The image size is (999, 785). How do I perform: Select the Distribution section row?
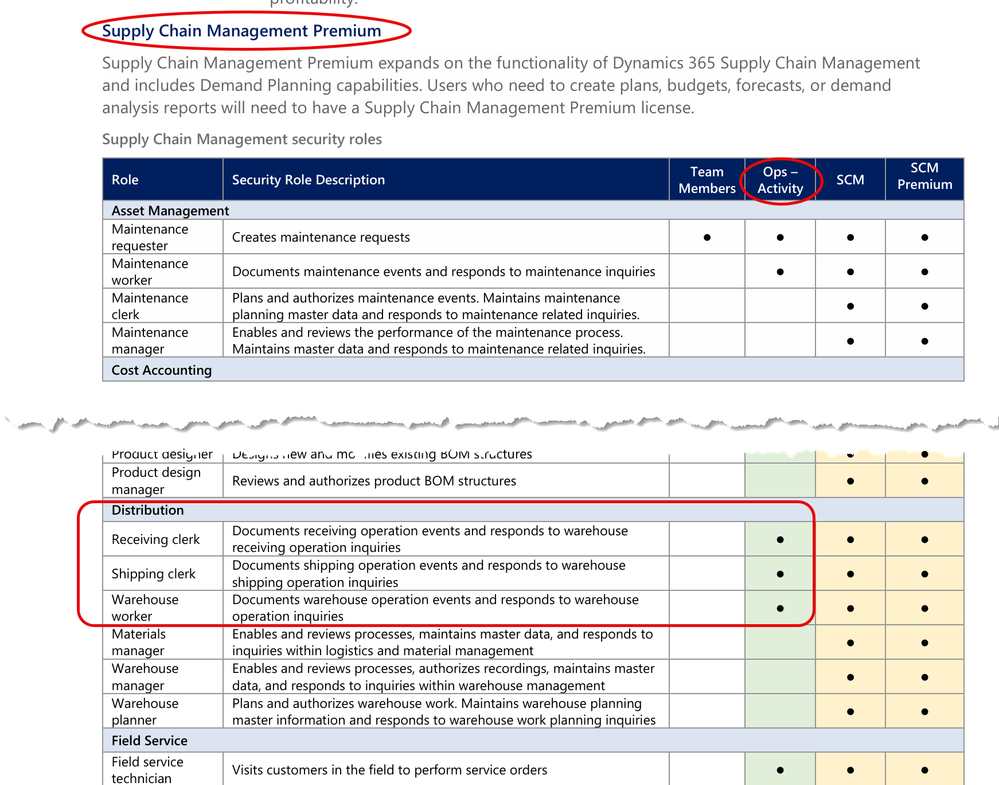(x=533, y=510)
